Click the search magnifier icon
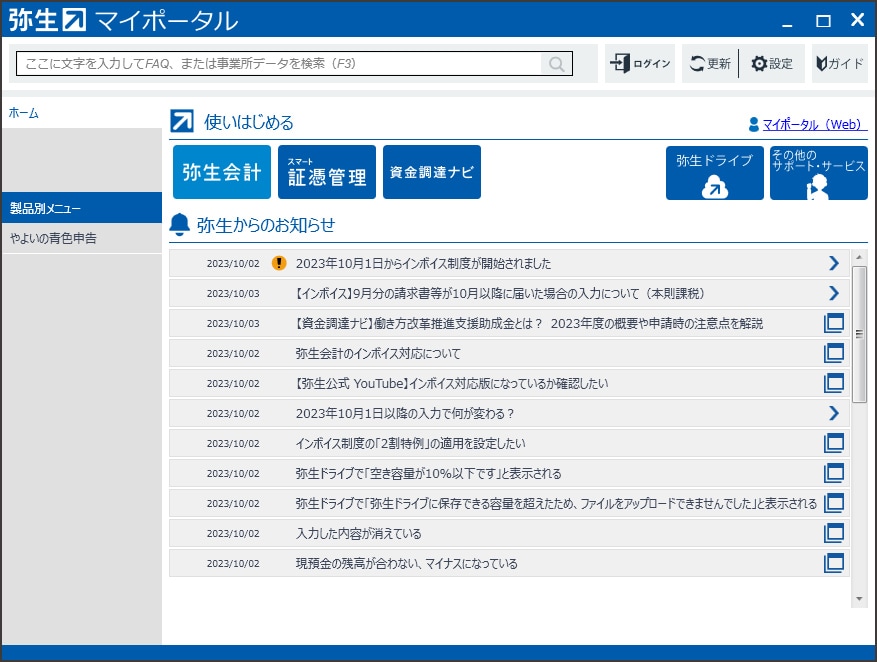This screenshot has width=877, height=662. [556, 64]
